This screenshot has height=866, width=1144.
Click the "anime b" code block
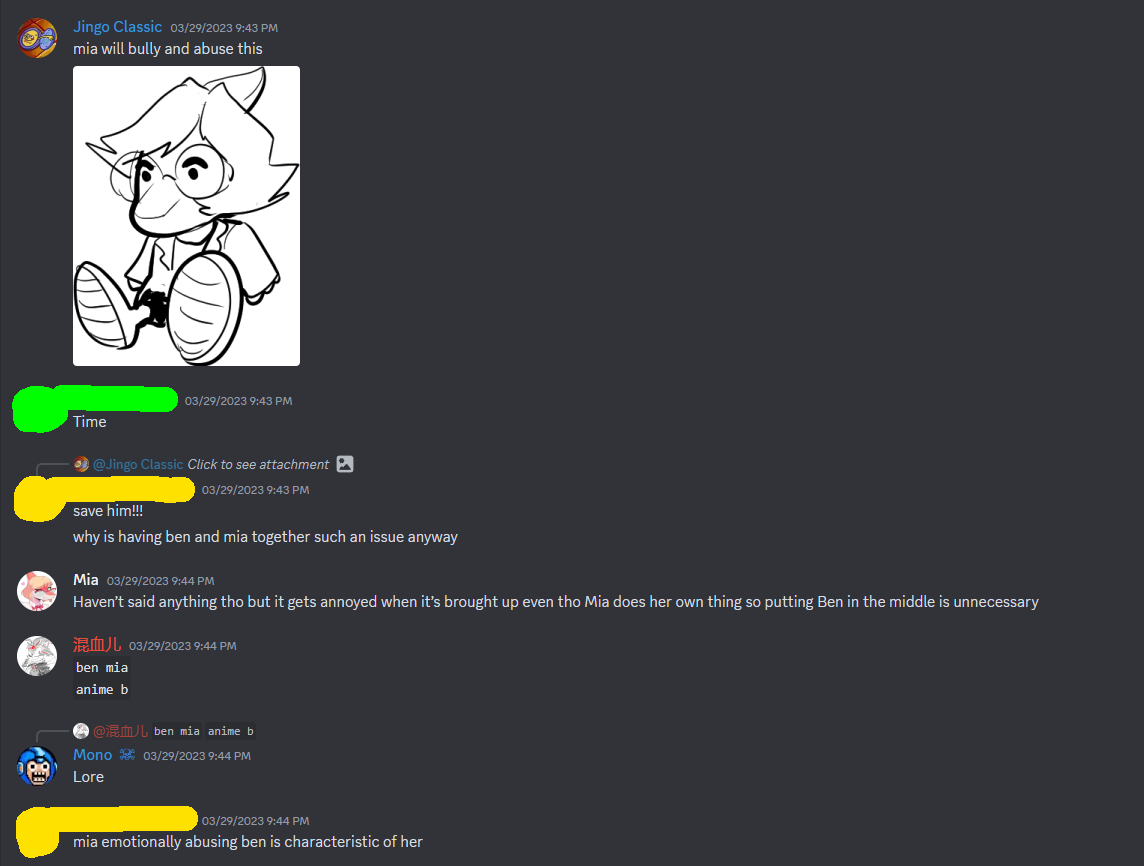point(102,689)
